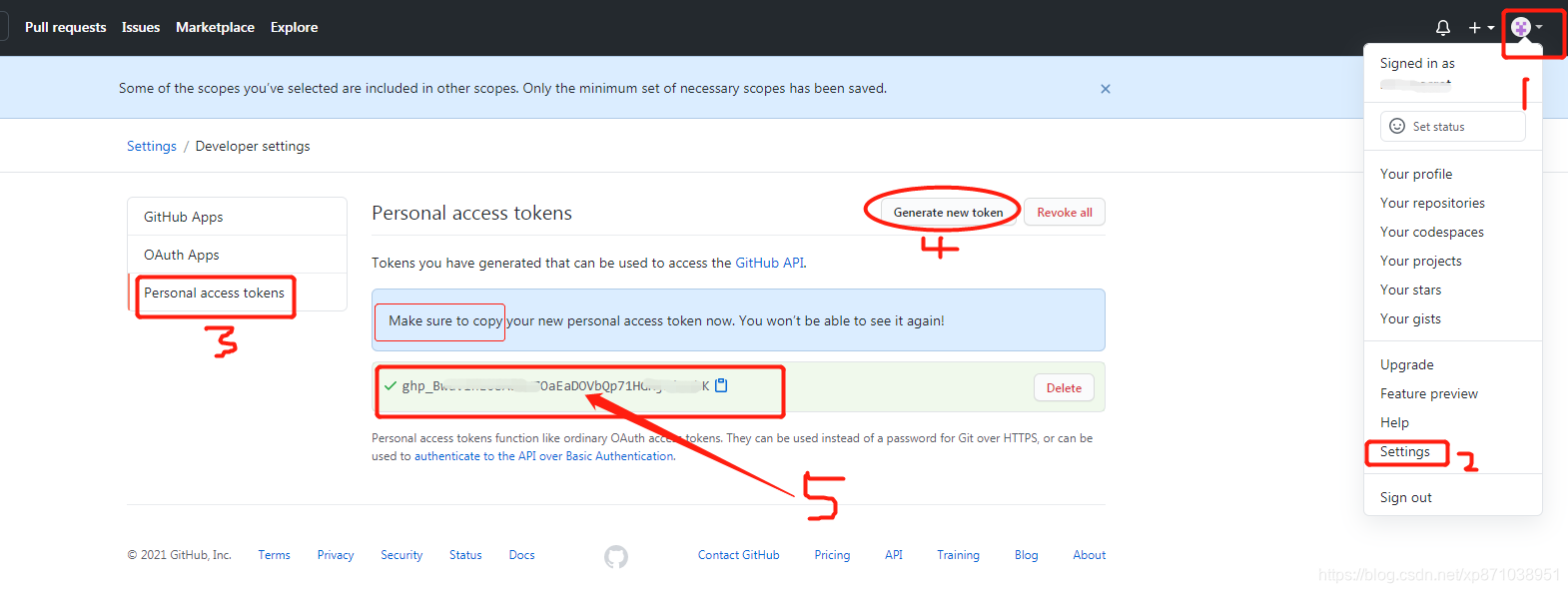Select GitHub Apps in the sidebar

point(238,217)
